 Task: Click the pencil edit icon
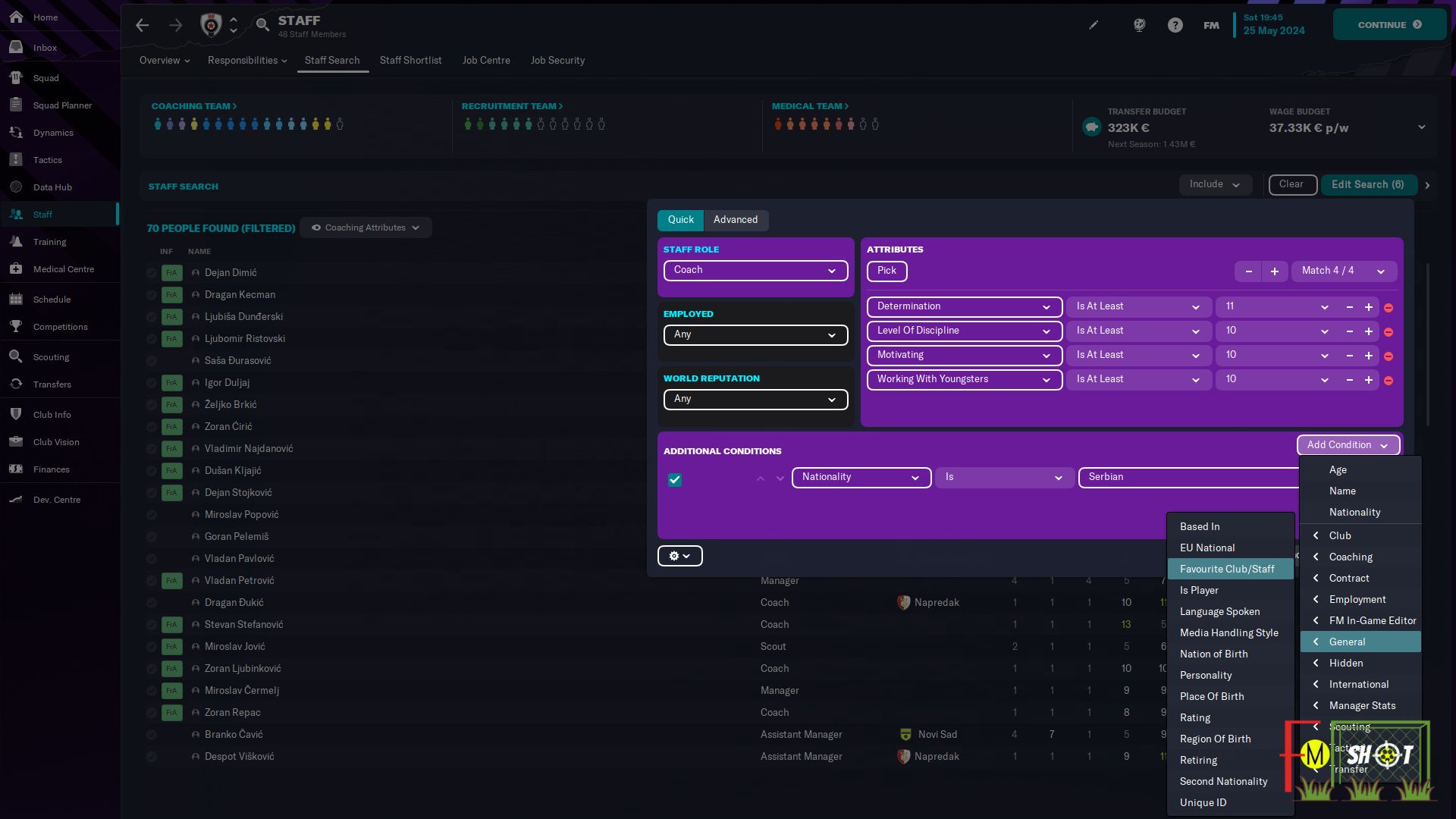[x=1094, y=25]
